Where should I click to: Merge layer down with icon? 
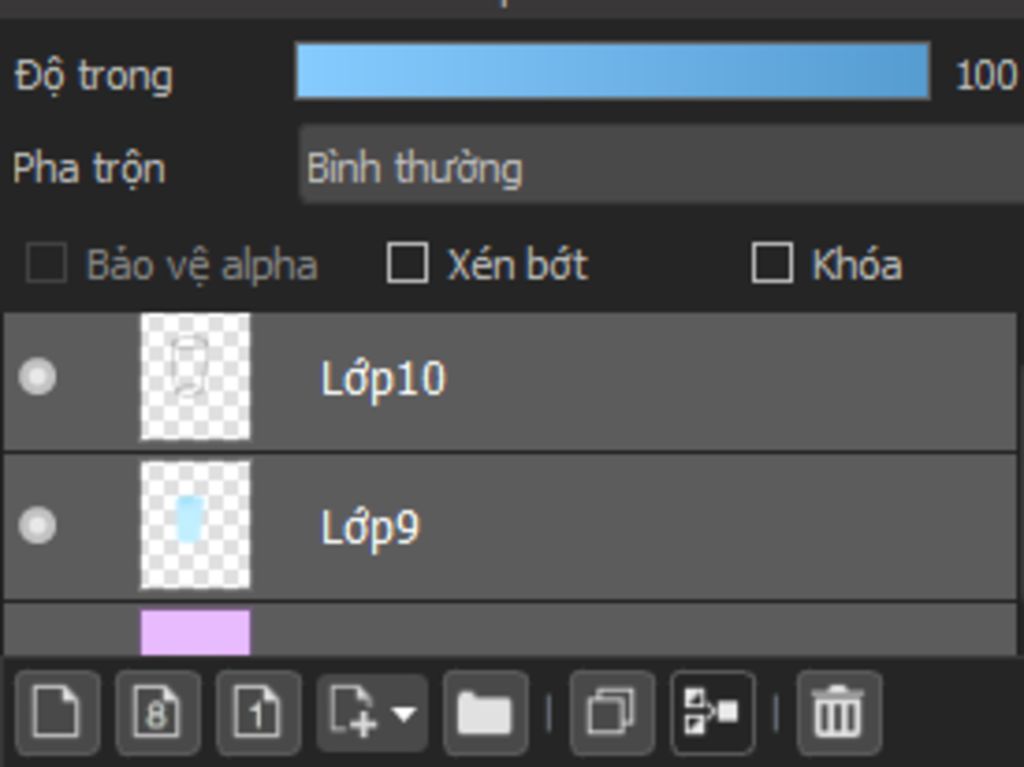[x=712, y=712]
